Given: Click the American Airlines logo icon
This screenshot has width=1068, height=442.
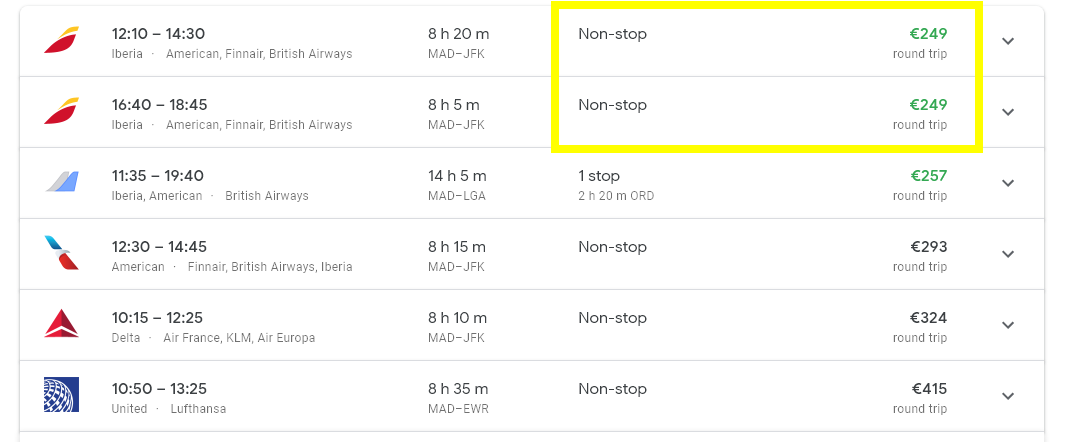Looking at the screenshot, I should coord(61,253).
